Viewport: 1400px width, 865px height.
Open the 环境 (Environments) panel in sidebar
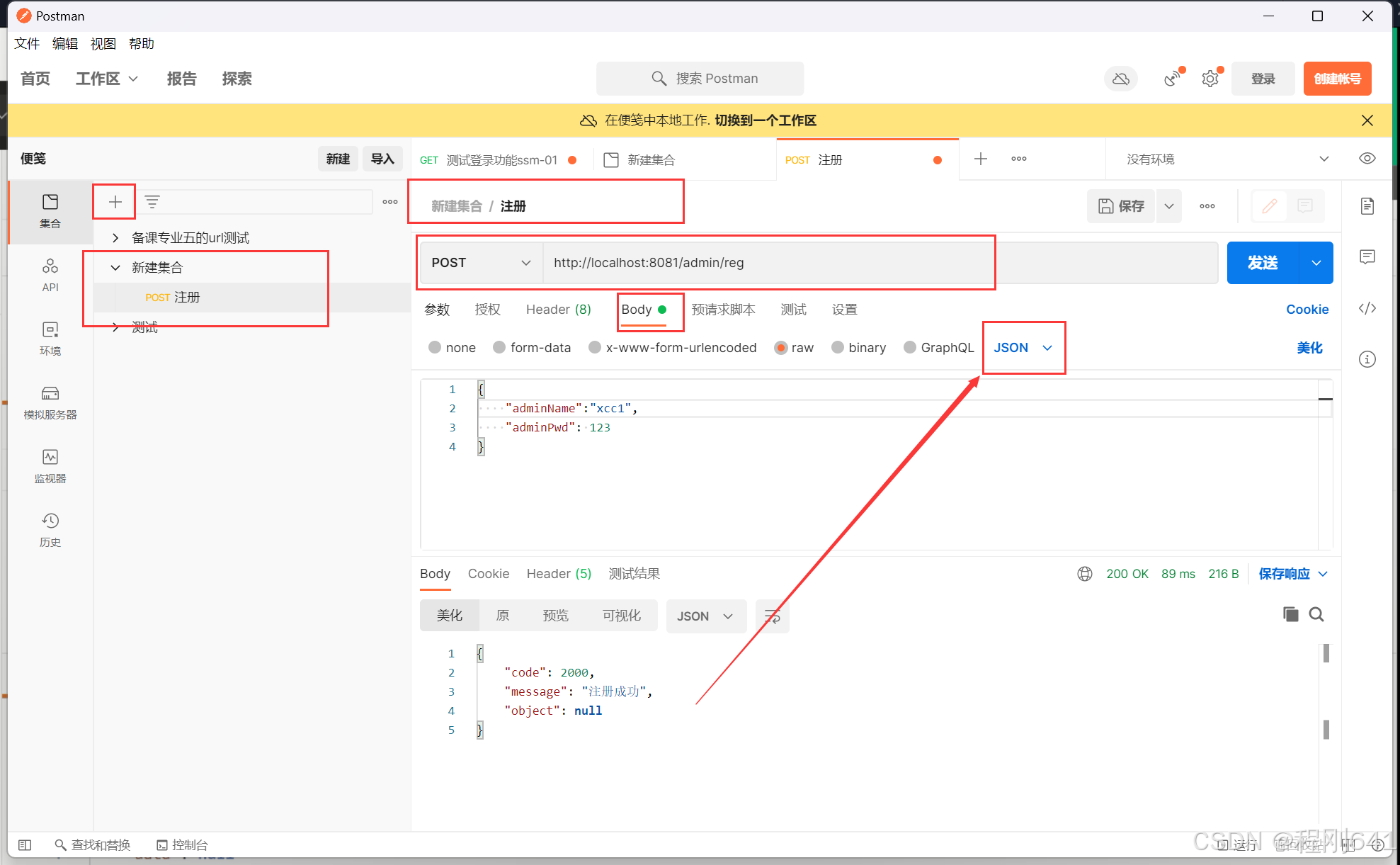(50, 339)
